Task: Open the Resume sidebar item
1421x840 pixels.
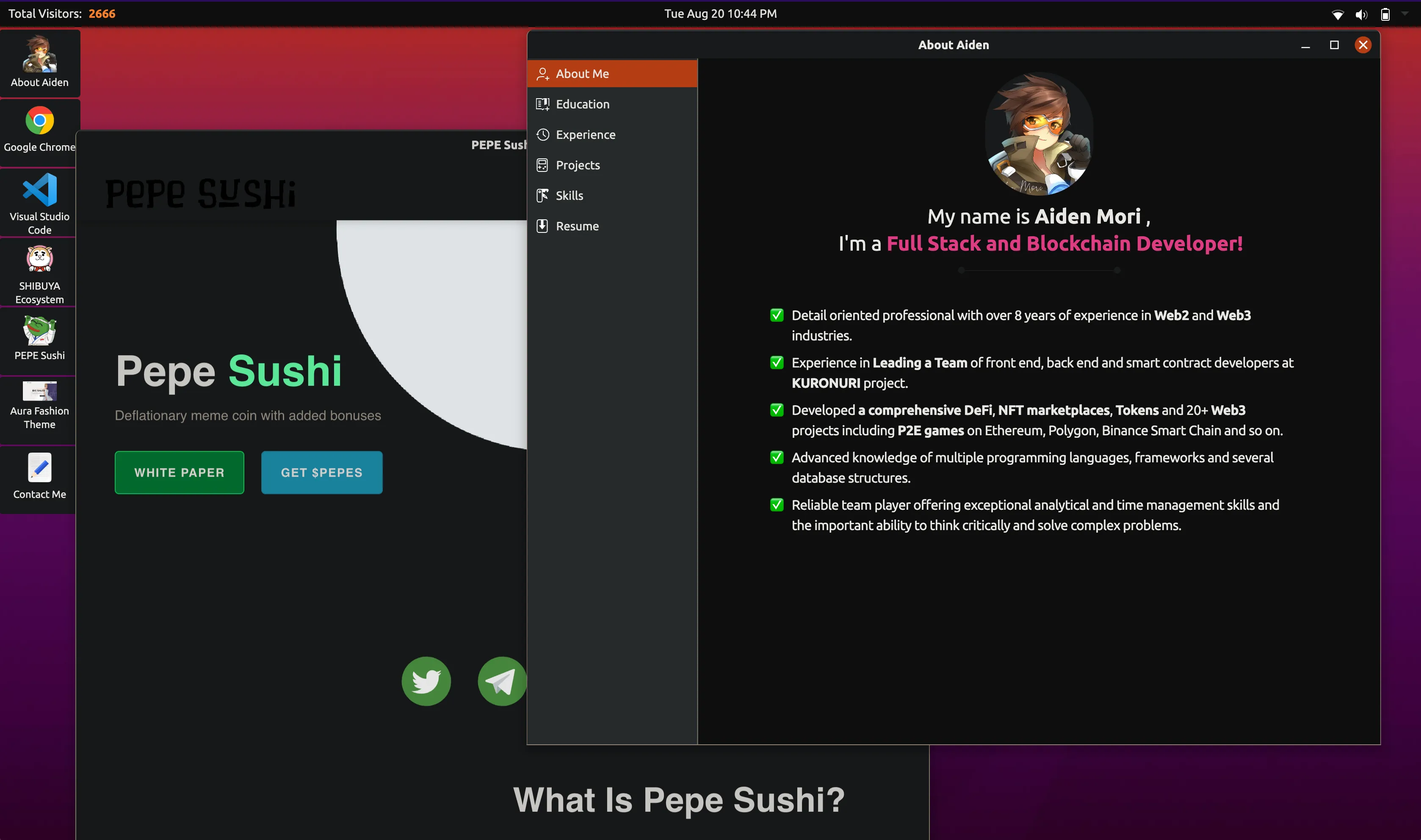Action: [x=577, y=227]
